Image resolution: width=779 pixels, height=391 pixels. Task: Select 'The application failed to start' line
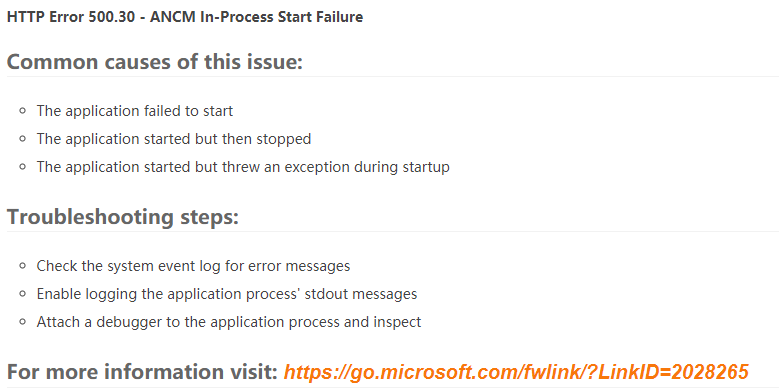point(135,111)
